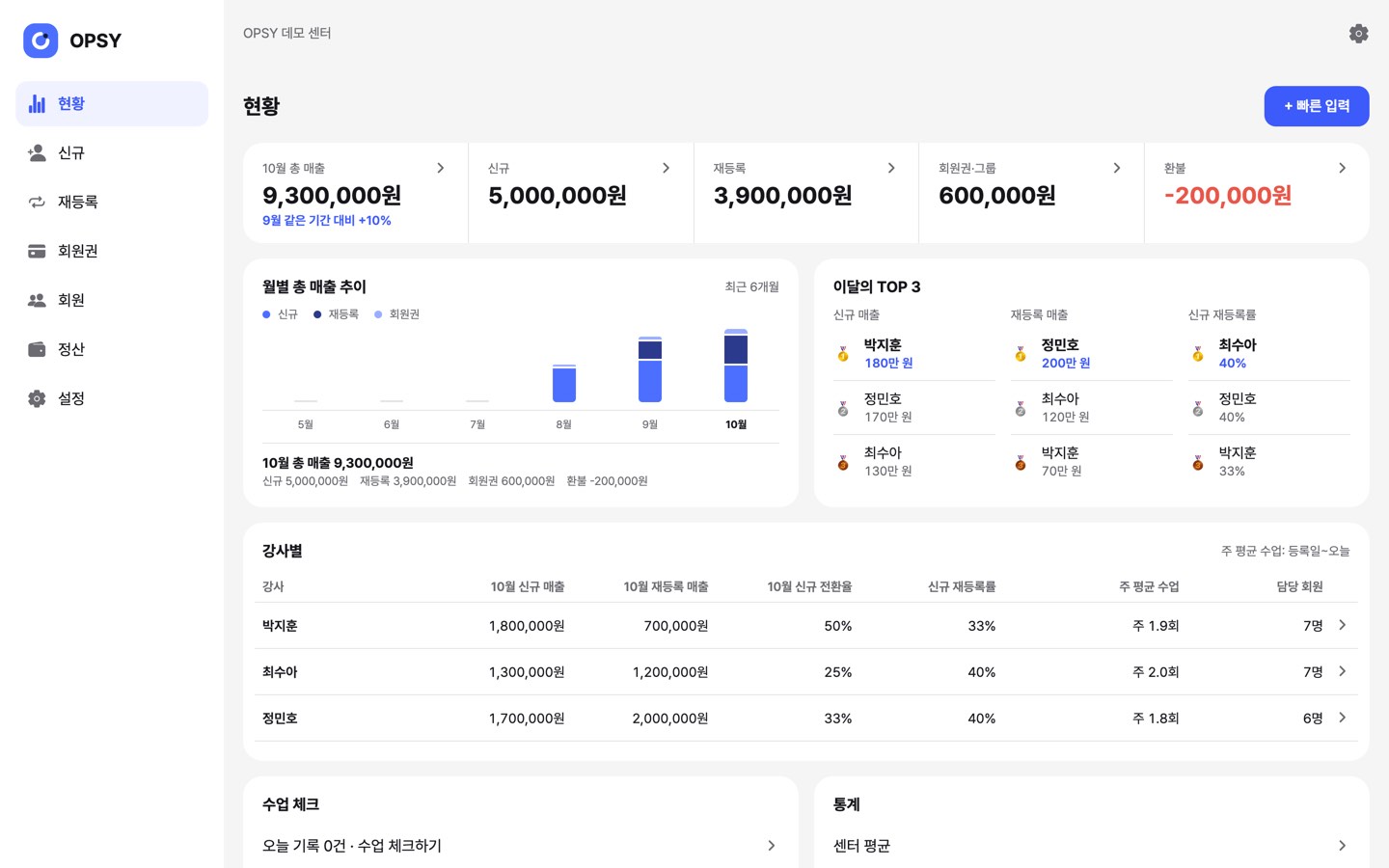Click the OPSY logo icon
The width and height of the screenshot is (1389, 868).
[x=41, y=41]
